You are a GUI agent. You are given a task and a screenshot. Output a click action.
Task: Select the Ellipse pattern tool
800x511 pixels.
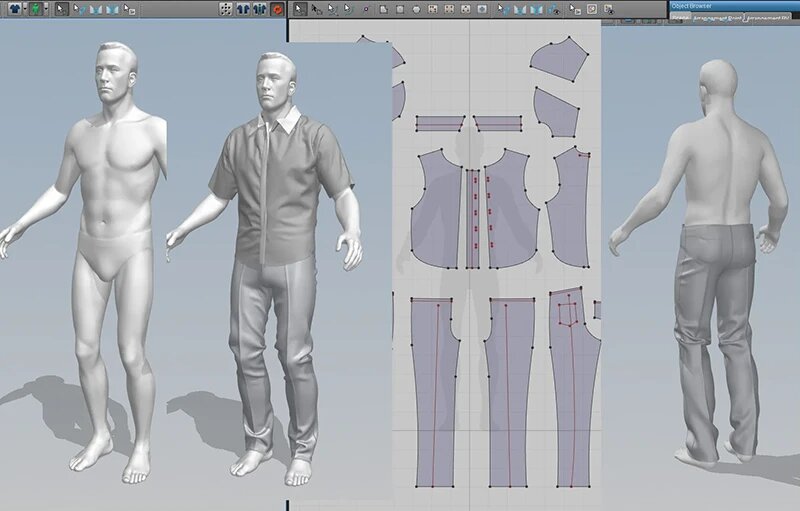point(415,9)
